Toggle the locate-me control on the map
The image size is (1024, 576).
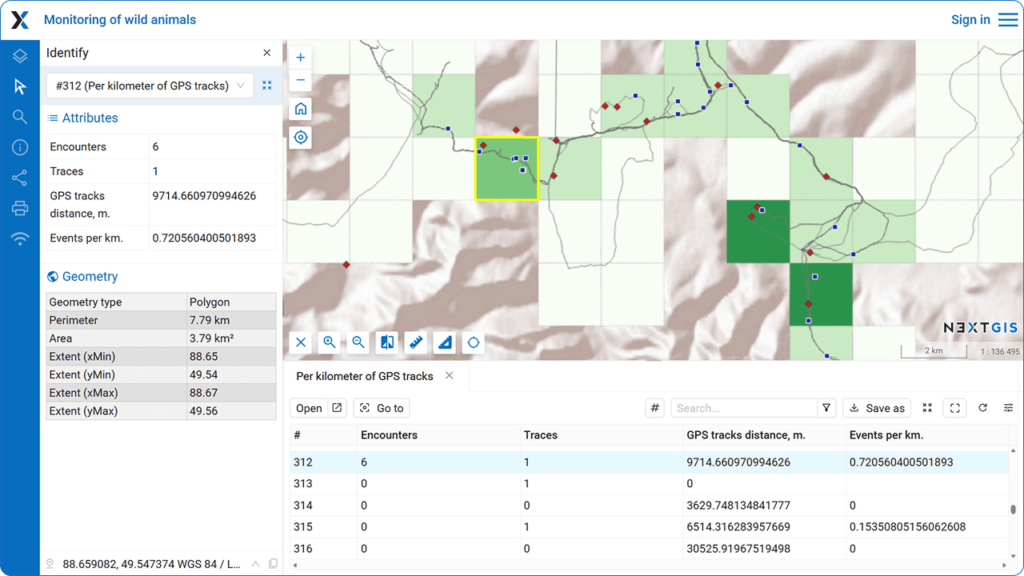(x=300, y=137)
